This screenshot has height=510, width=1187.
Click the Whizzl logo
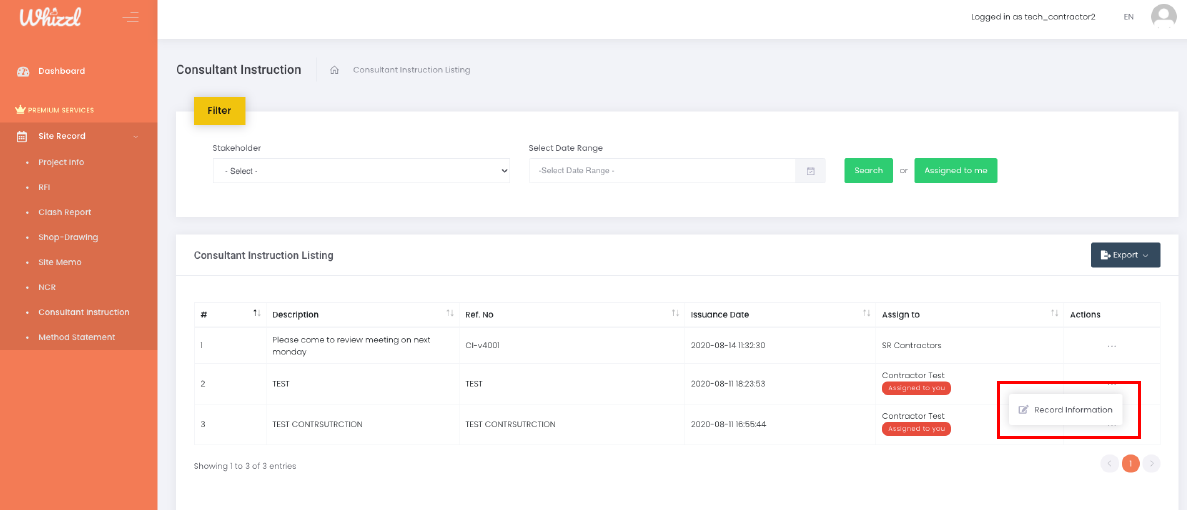tap(50, 17)
